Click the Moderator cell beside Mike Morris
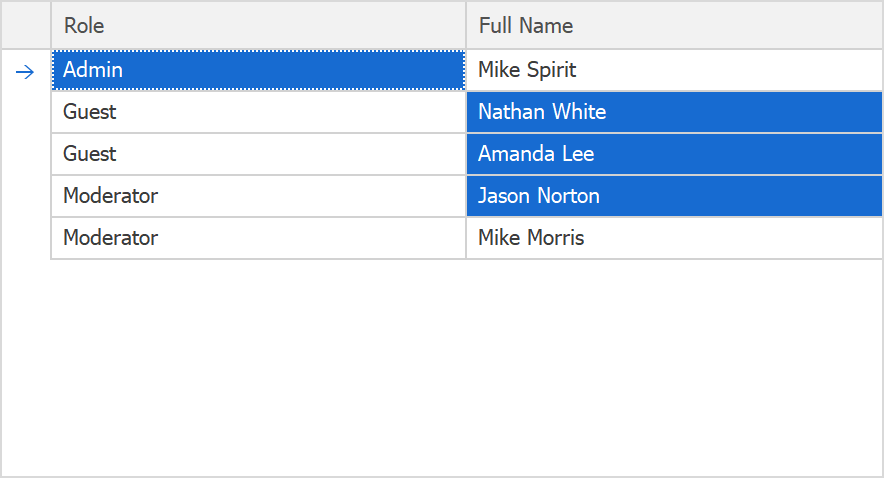This screenshot has height=478, width=884. click(258, 238)
